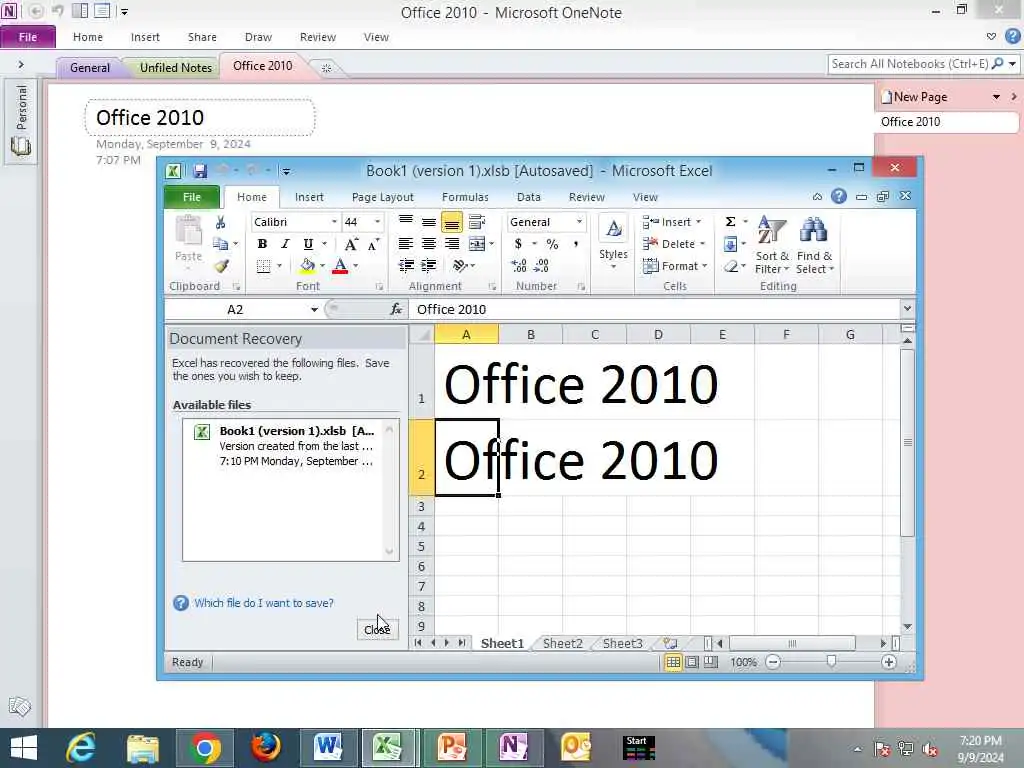Switch to Excel Formulas tab
This screenshot has width=1024, height=768.
[465, 197]
